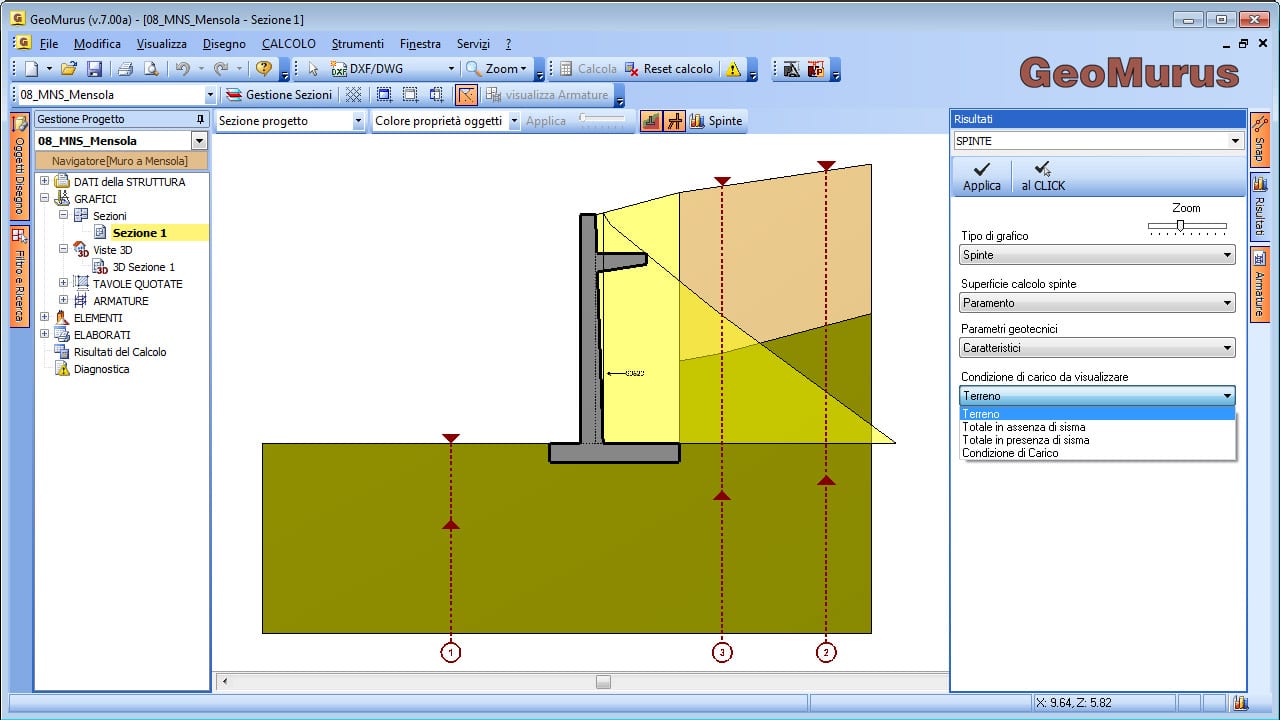Open the Superficie calcolo spinte dropdown

[x=1097, y=303]
